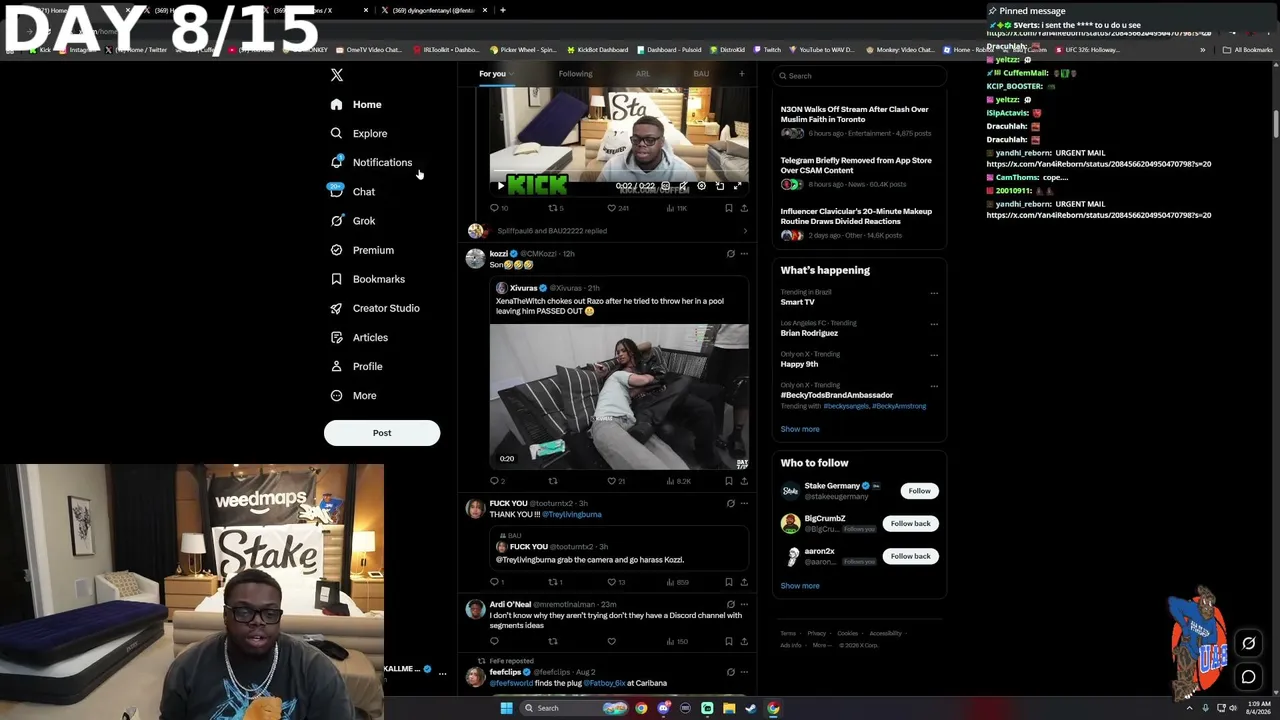Follow Stake Germany
This screenshot has height=720, width=1280.
point(919,491)
